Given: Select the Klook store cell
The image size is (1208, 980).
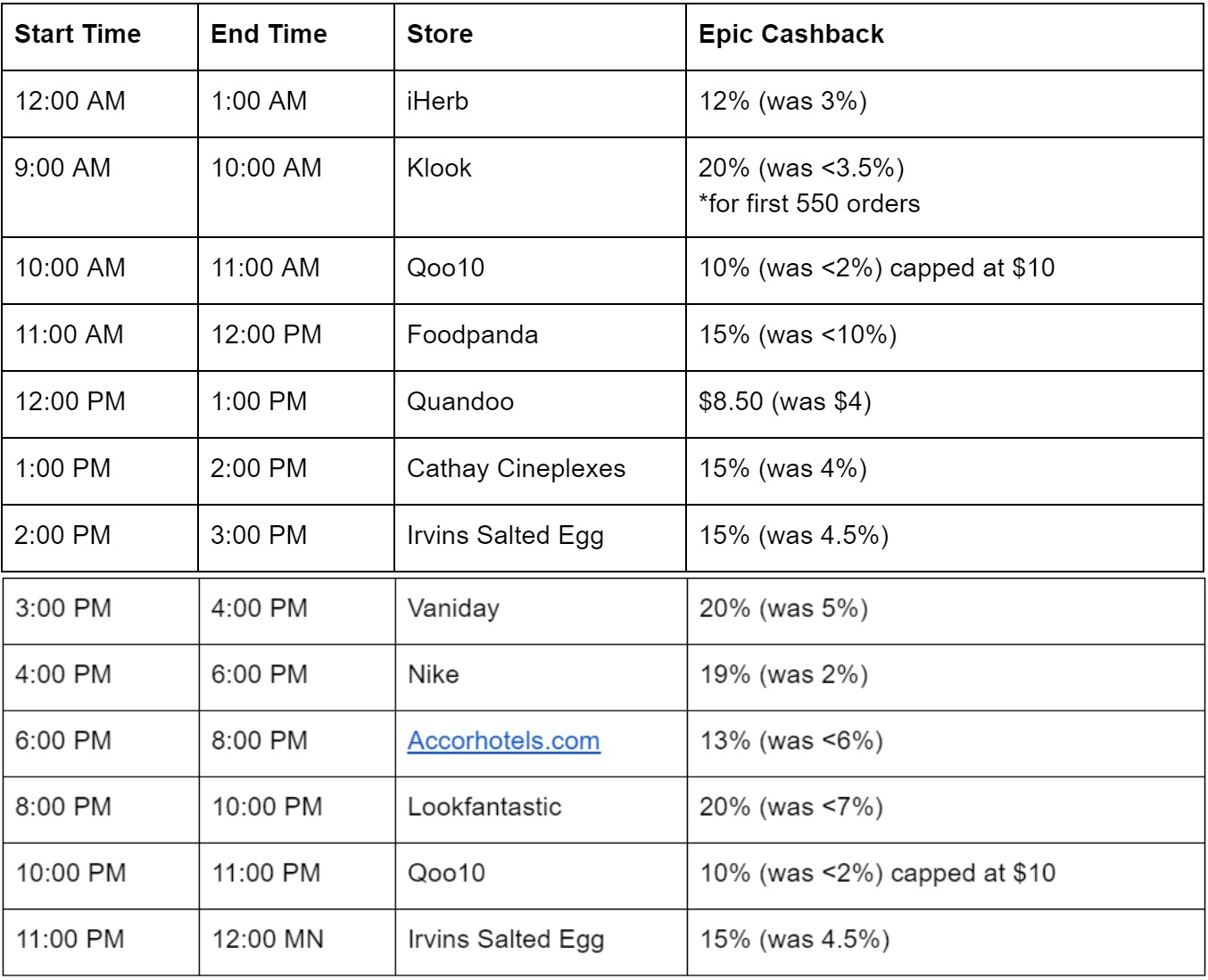Looking at the screenshot, I should click(x=540, y=186).
